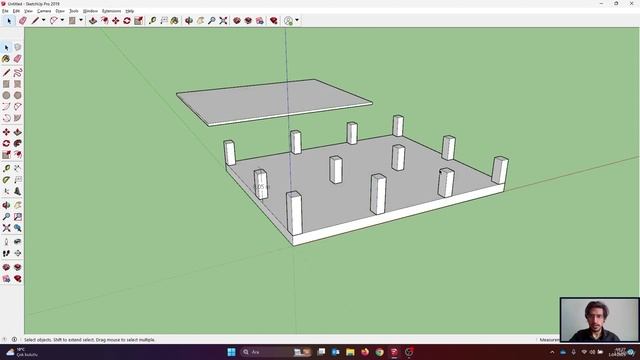Select Push/Pull tool in top toolbar
Image resolution: width=640 pixels, height=360 pixels.
click(x=93, y=20)
